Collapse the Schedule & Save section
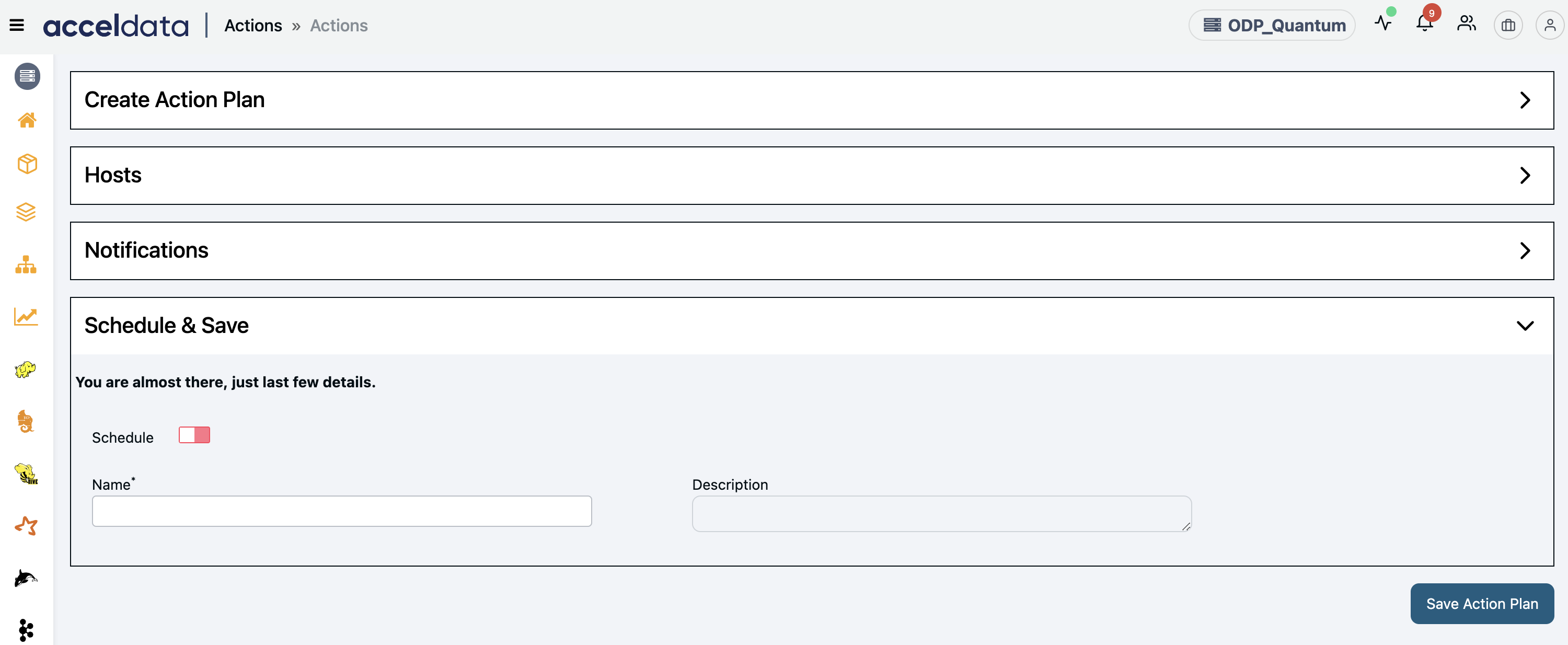1568x645 pixels. tap(1524, 326)
